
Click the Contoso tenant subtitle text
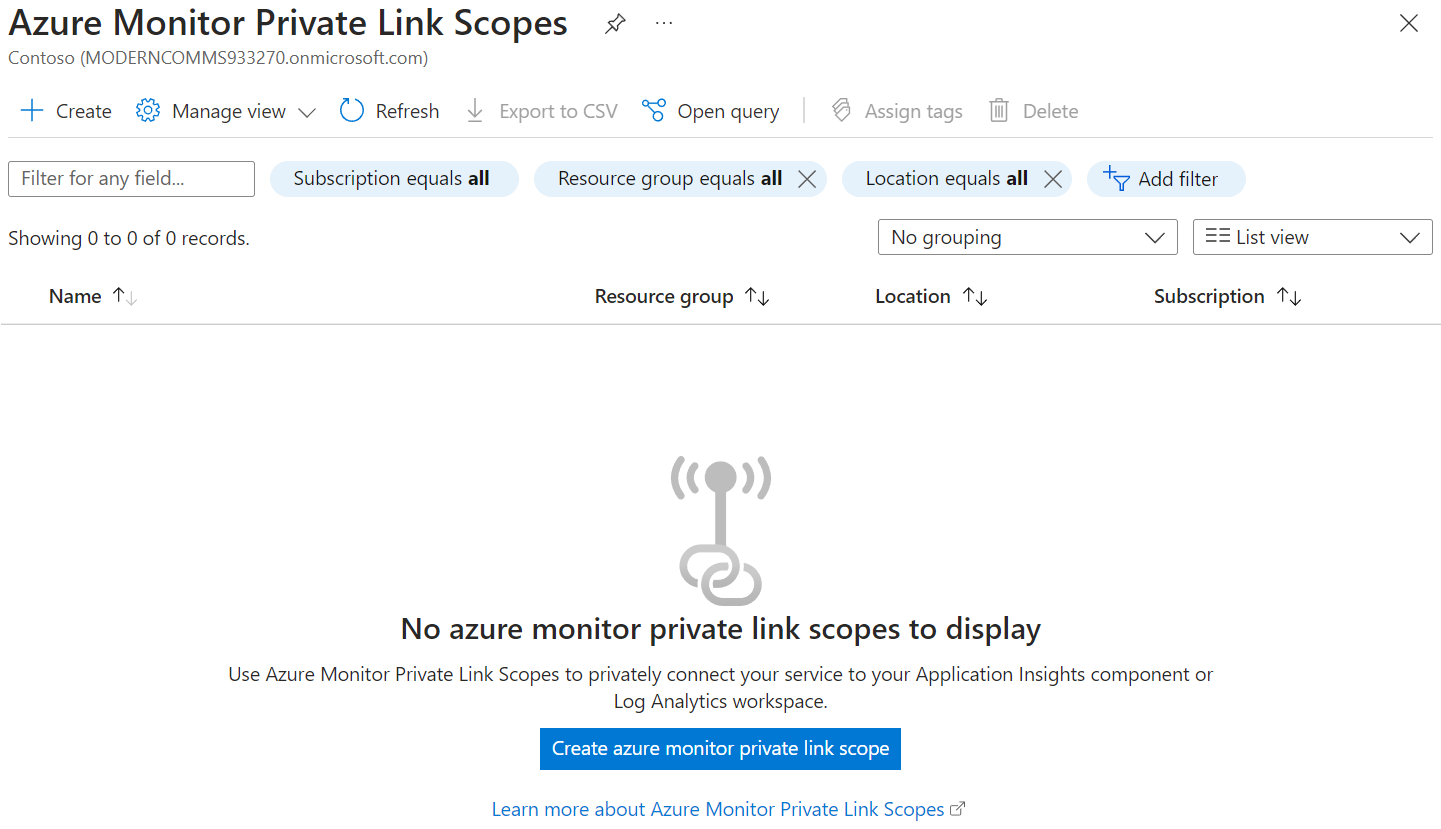click(218, 58)
